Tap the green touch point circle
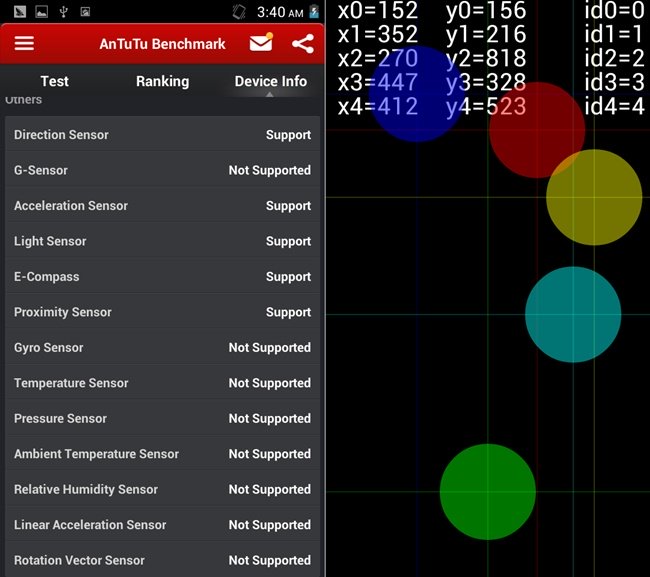The height and width of the screenshot is (577, 650). (x=488, y=492)
